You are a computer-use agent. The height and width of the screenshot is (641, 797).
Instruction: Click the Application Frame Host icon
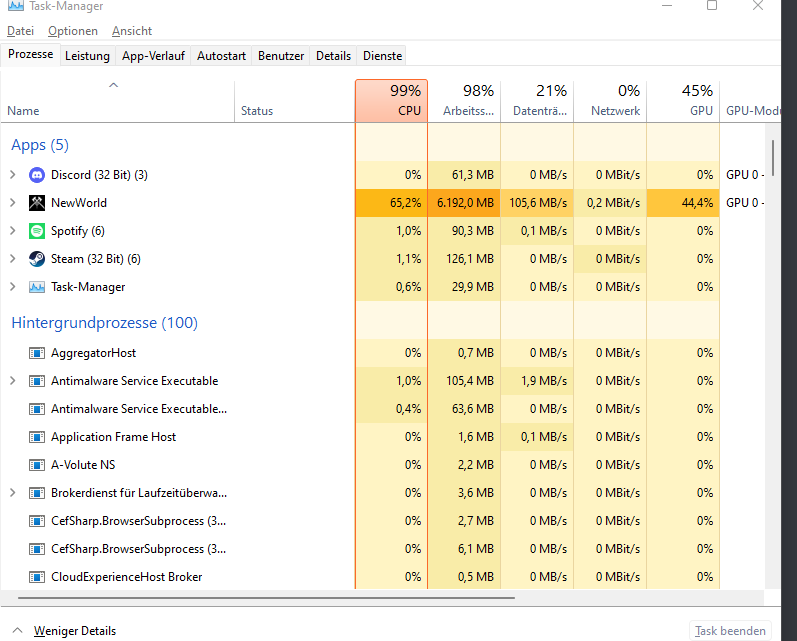pos(37,437)
